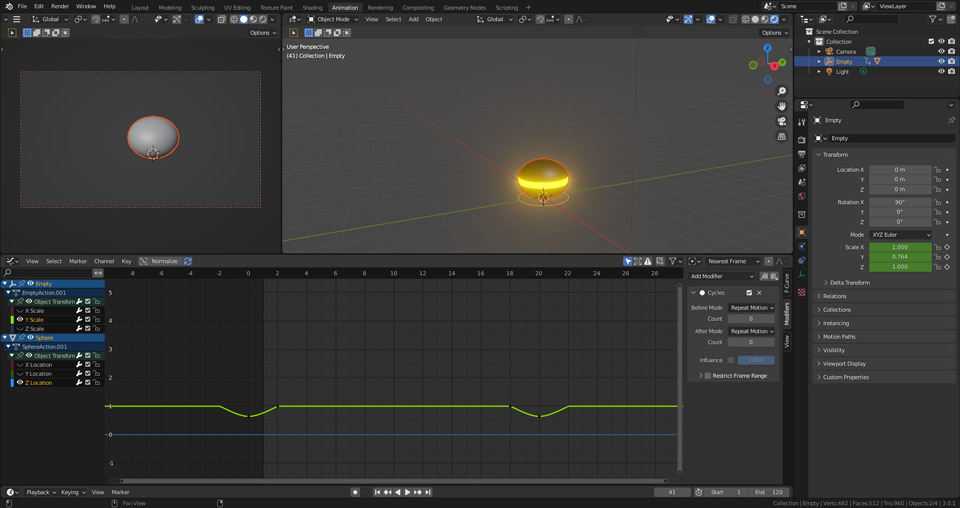Image resolution: width=960 pixels, height=508 pixels.
Task: Open the Before Mode Repeat Motion dropdown
Action: [x=751, y=308]
